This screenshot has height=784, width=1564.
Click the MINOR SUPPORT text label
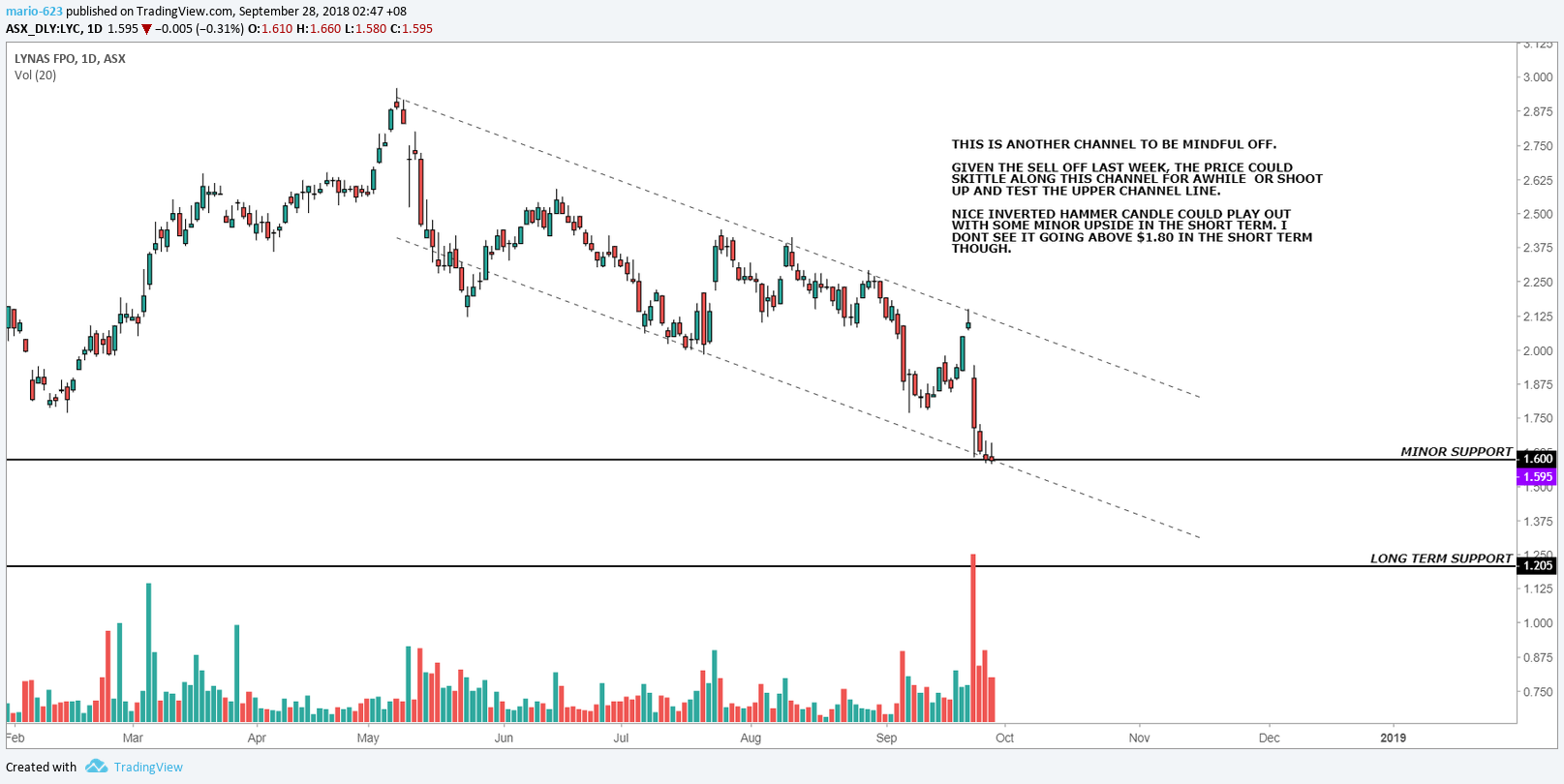[x=1456, y=452]
